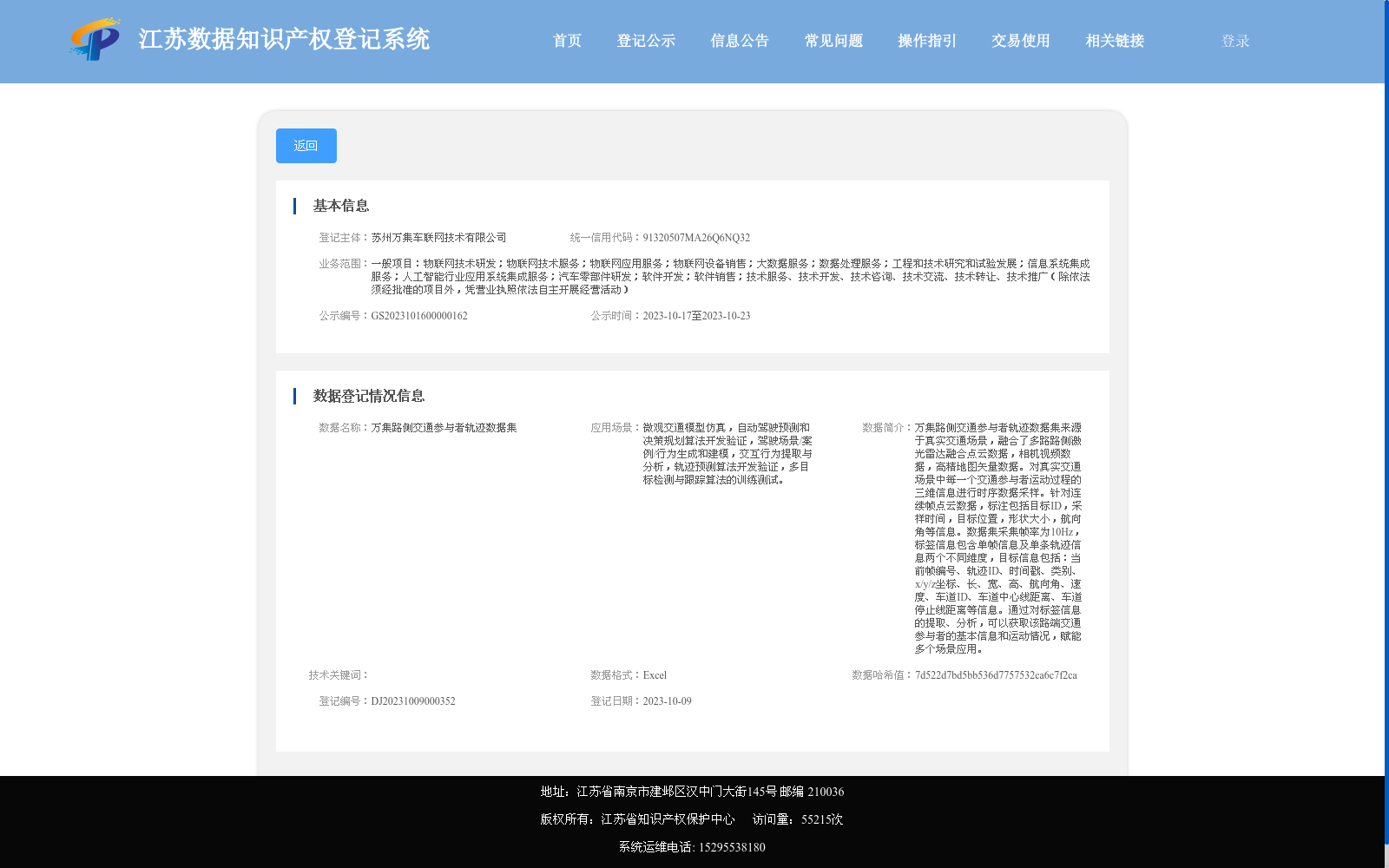Click the 返回 back button
The image size is (1389, 868).
coord(306,146)
